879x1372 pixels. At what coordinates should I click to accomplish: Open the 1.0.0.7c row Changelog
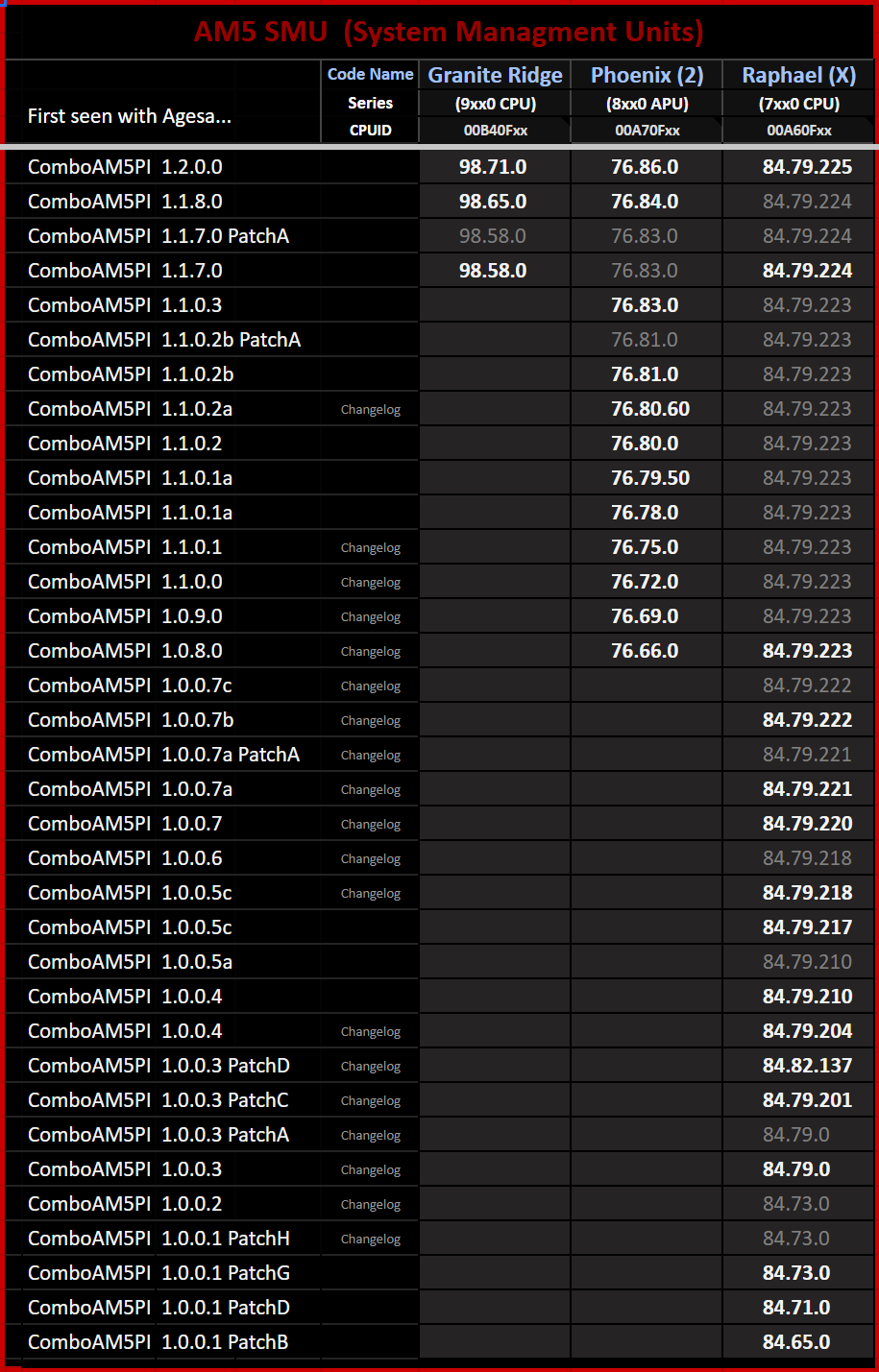(x=370, y=686)
